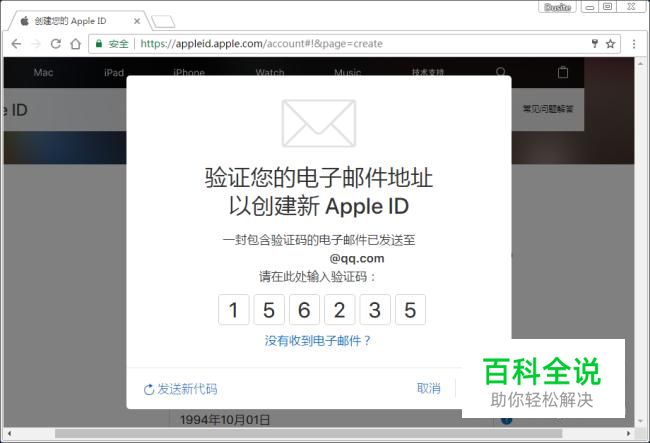Viewport: 650px width, 443px height.
Task: Click 取消 to cancel verification
Action: (429, 388)
